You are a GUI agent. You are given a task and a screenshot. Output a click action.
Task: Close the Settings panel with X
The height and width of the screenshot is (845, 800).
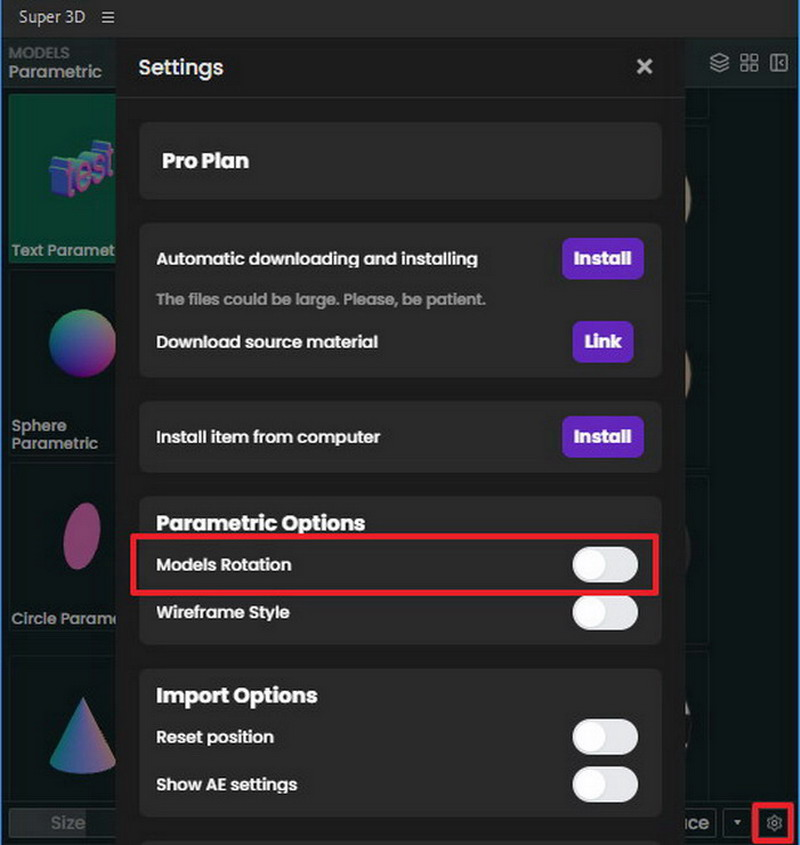[x=644, y=67]
